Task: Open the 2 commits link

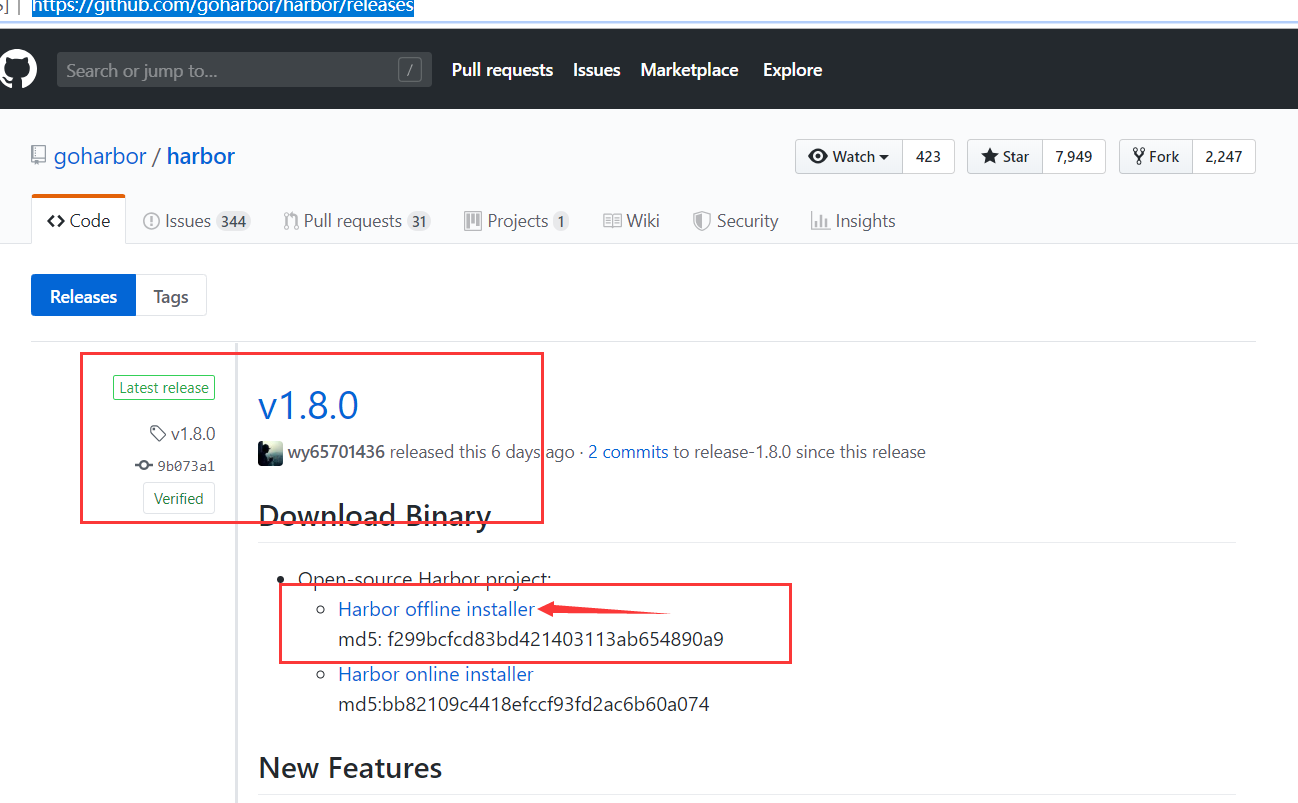Action: [x=628, y=452]
